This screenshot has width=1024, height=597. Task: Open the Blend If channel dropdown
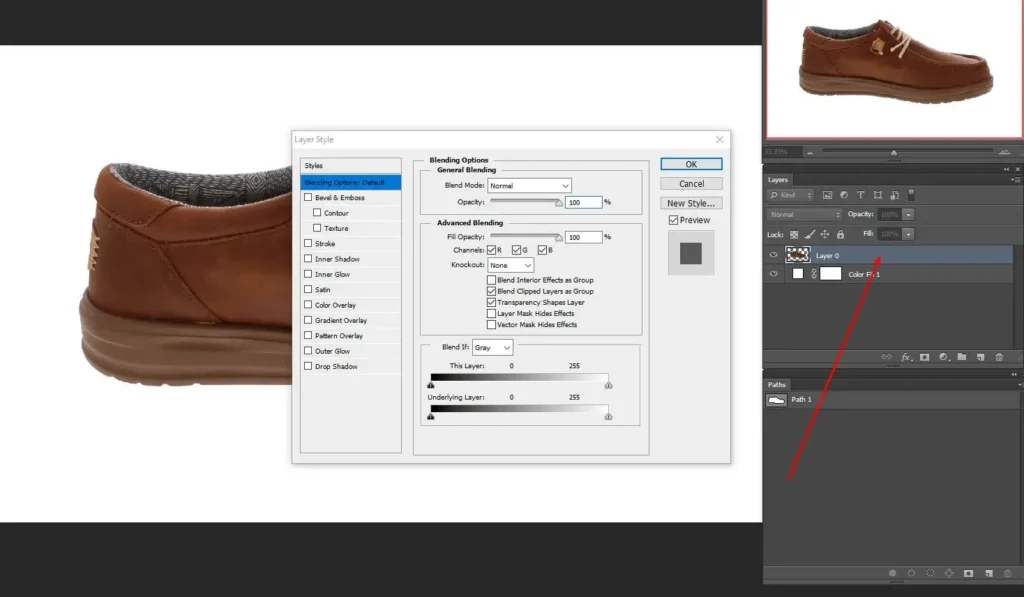[492, 347]
